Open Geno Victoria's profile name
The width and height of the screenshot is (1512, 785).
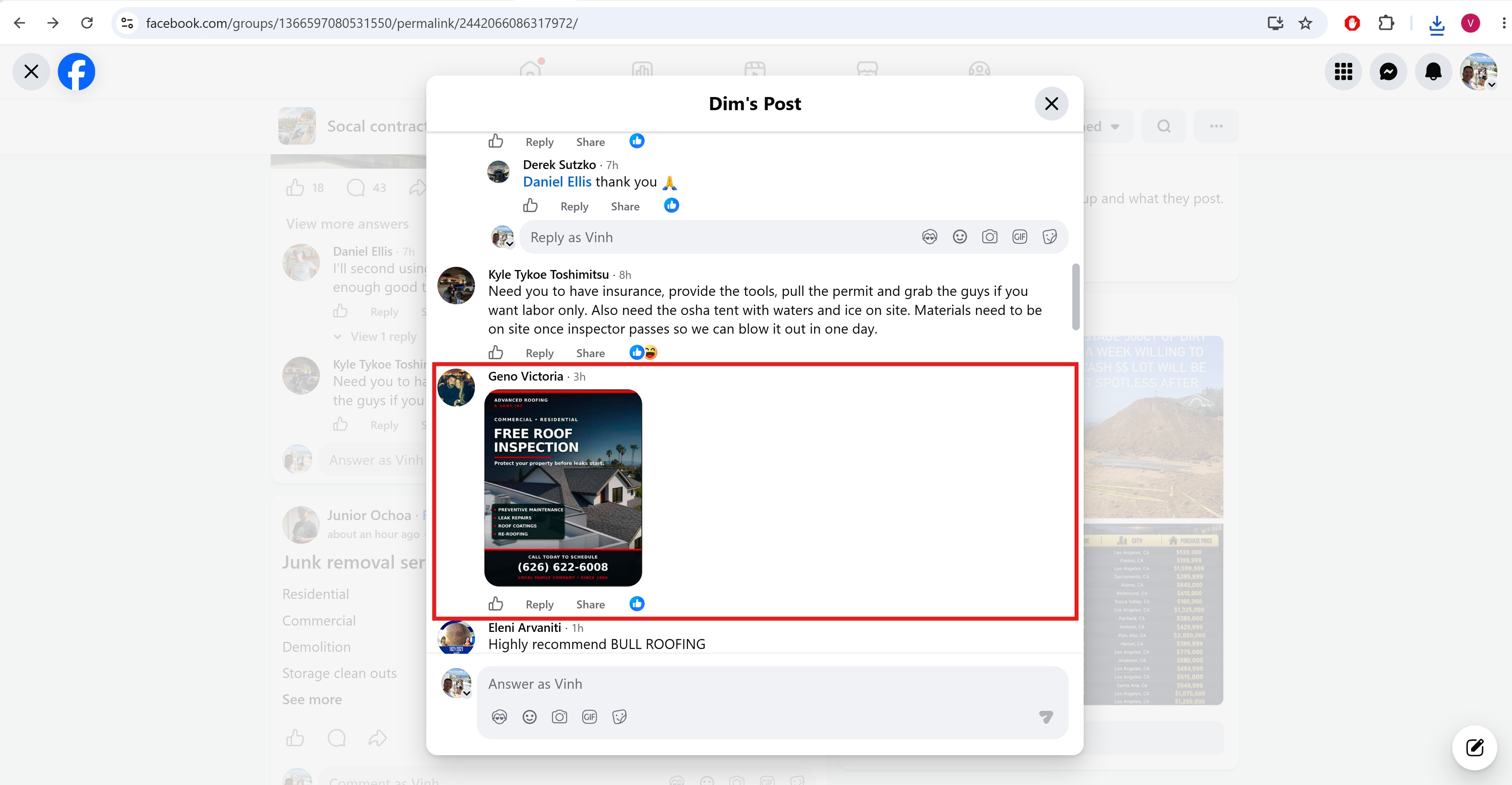[525, 376]
